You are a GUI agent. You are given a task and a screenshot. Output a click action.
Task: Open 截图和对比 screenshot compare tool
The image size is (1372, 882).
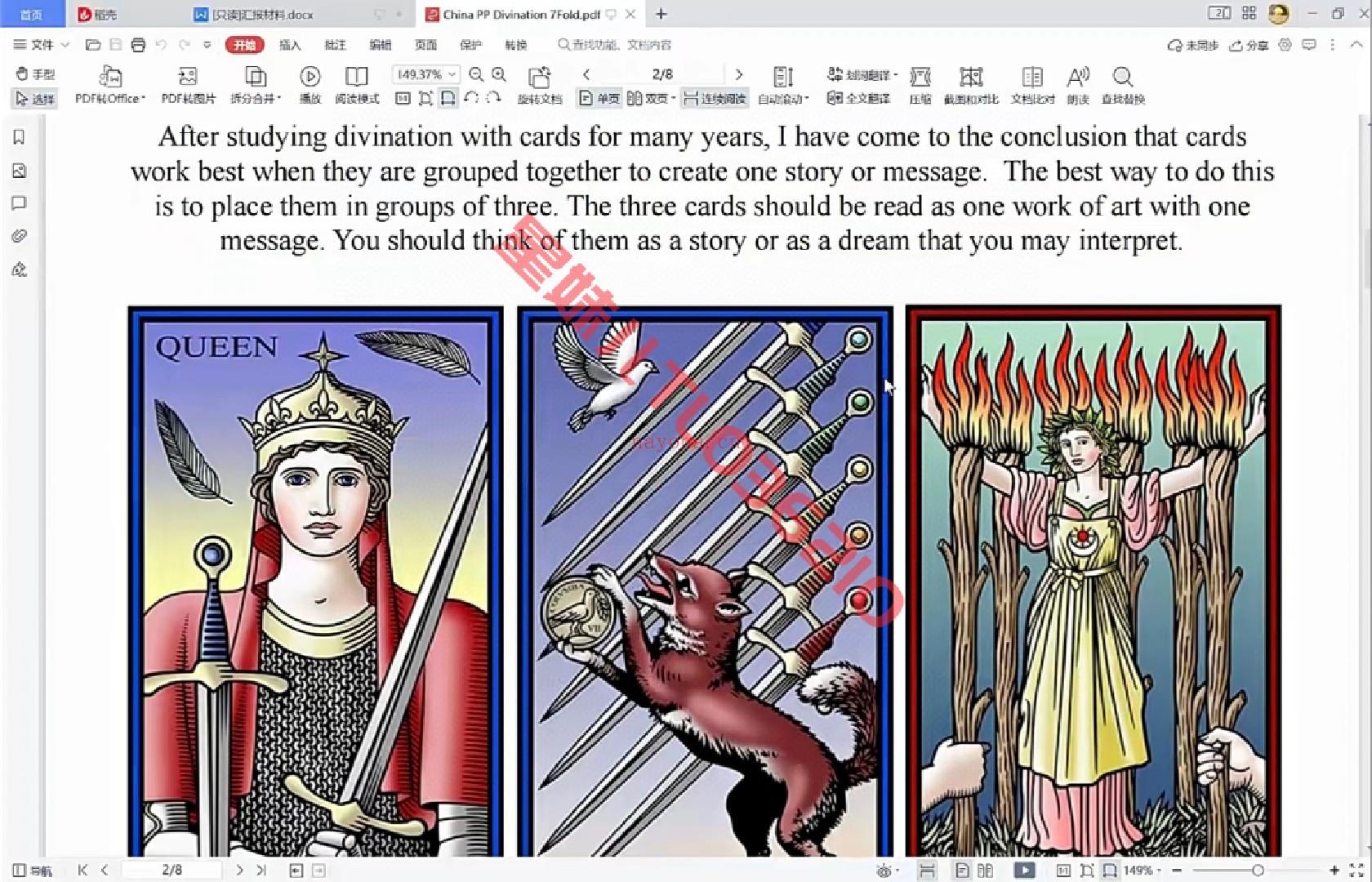tap(971, 86)
